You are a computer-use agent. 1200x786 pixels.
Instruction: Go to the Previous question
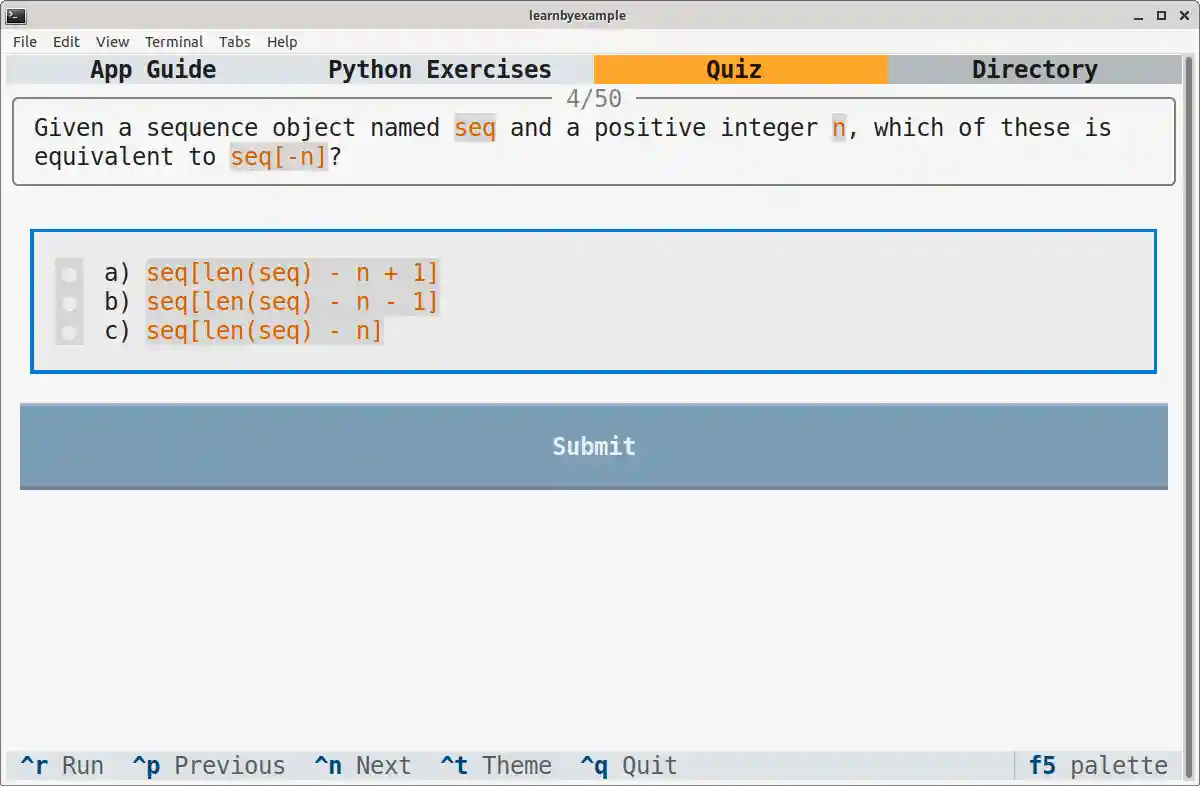point(208,765)
